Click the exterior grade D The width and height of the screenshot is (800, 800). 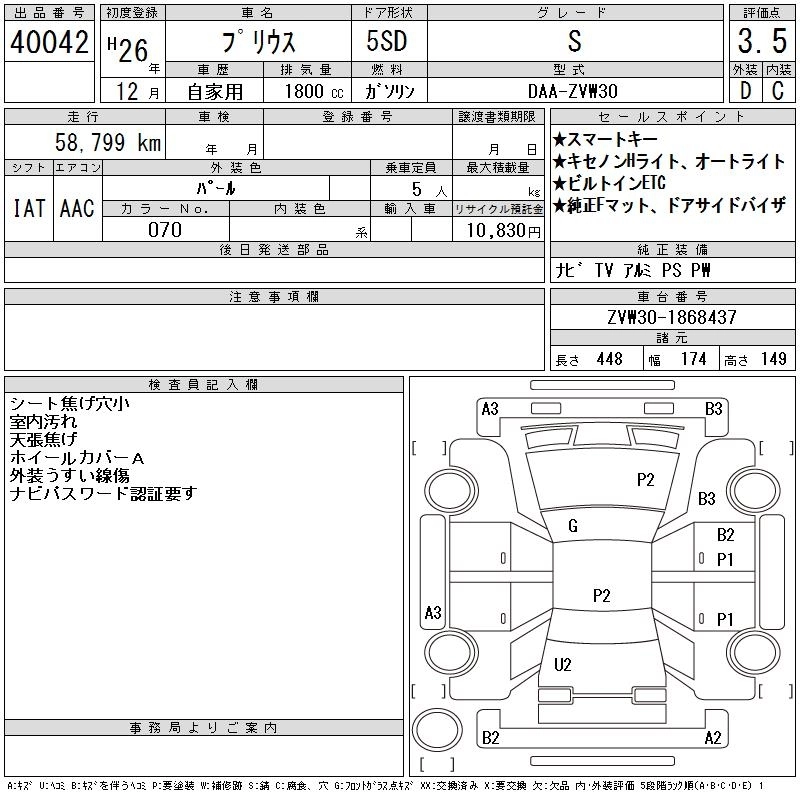745,90
